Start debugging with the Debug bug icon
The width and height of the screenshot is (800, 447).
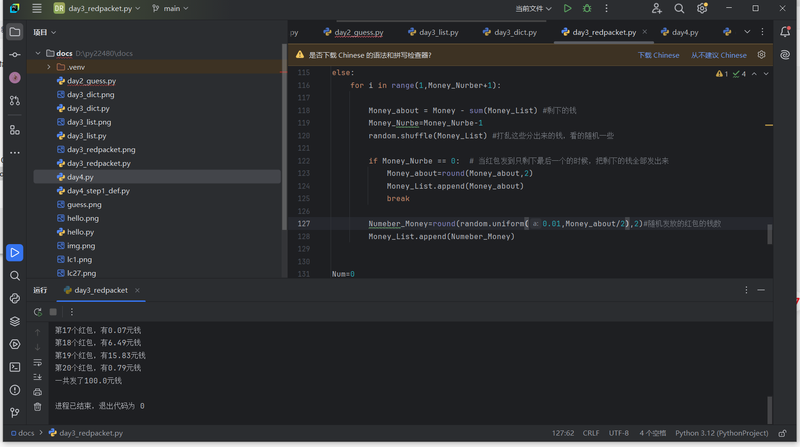[587, 8]
